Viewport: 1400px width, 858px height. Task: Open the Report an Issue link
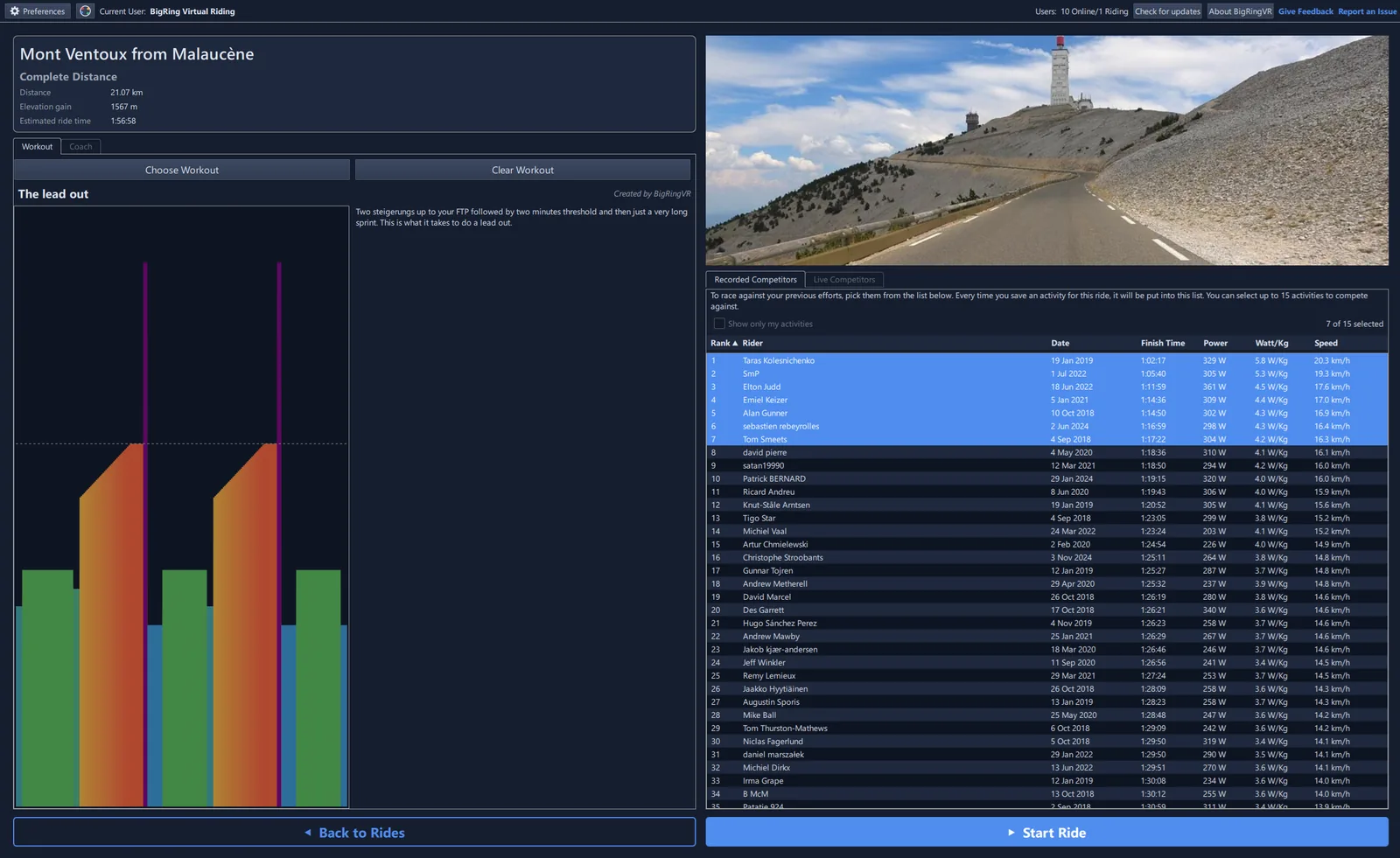coord(1367,11)
